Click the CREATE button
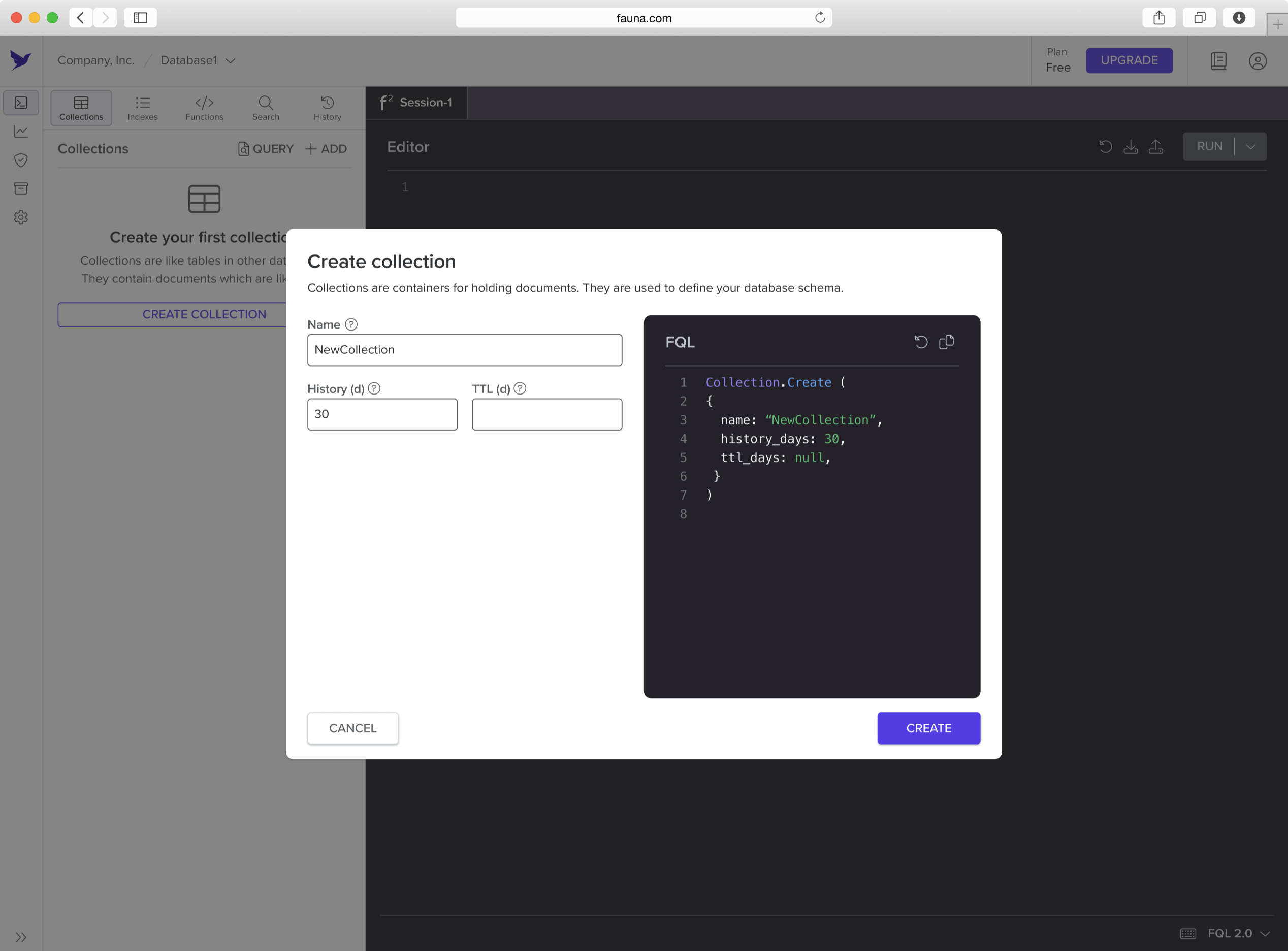 tap(928, 728)
